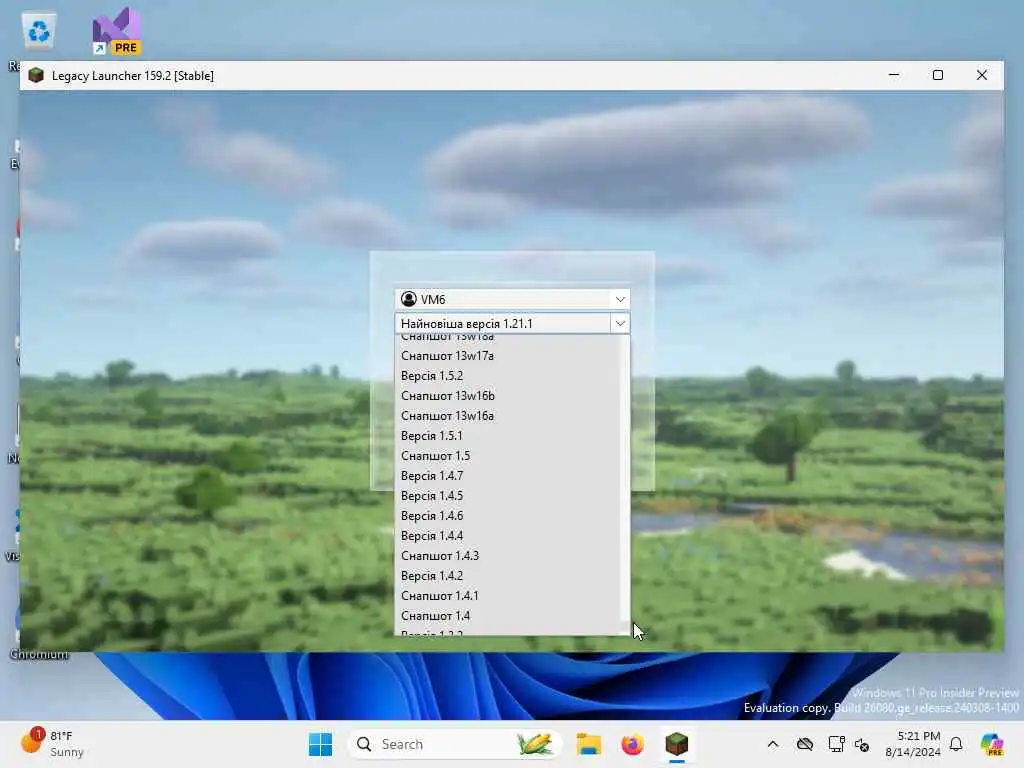Open the Copilot preview icon
Image resolution: width=1024 pixels, height=768 pixels.
coord(992,744)
